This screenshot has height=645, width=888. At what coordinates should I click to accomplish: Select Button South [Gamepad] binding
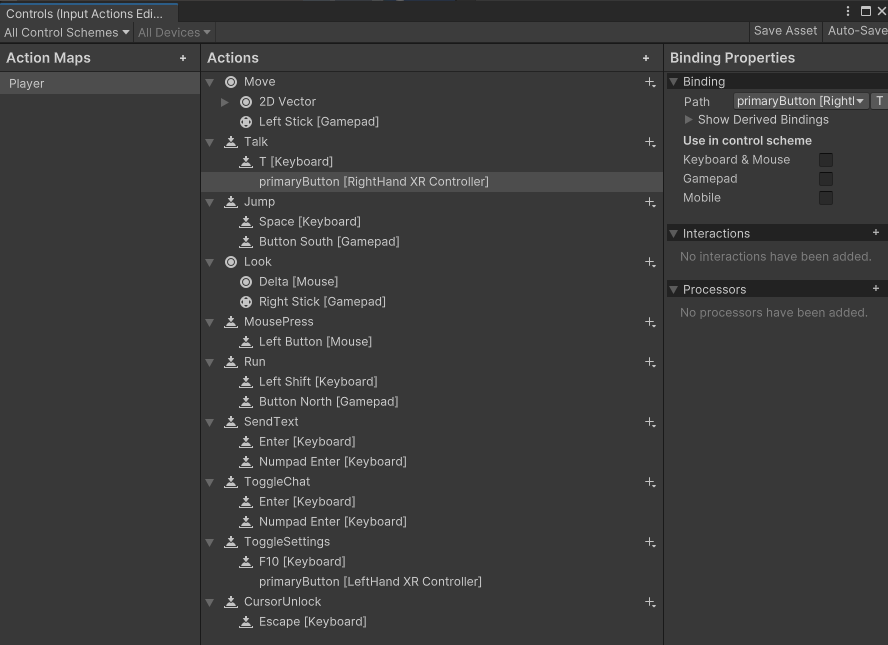click(x=432, y=242)
